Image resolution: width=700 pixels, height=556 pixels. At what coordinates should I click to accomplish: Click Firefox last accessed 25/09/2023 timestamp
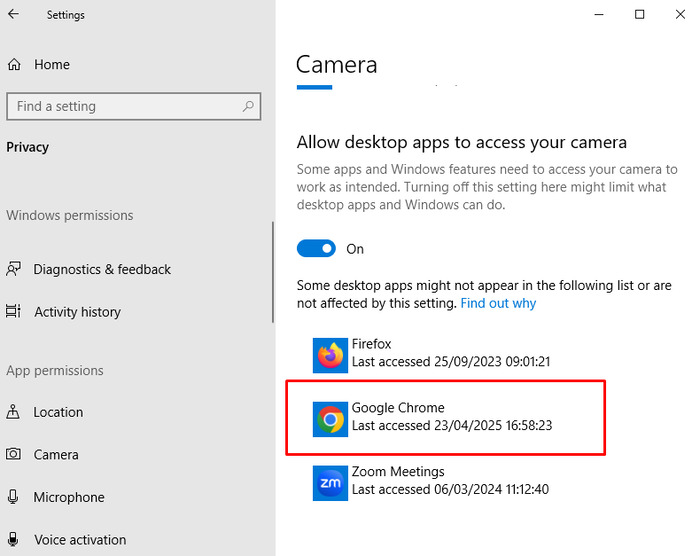point(451,361)
